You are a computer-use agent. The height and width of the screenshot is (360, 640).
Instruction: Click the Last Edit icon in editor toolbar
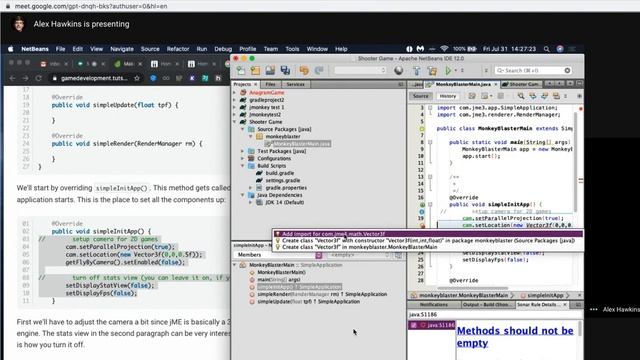pyautogui.click(x=472, y=96)
